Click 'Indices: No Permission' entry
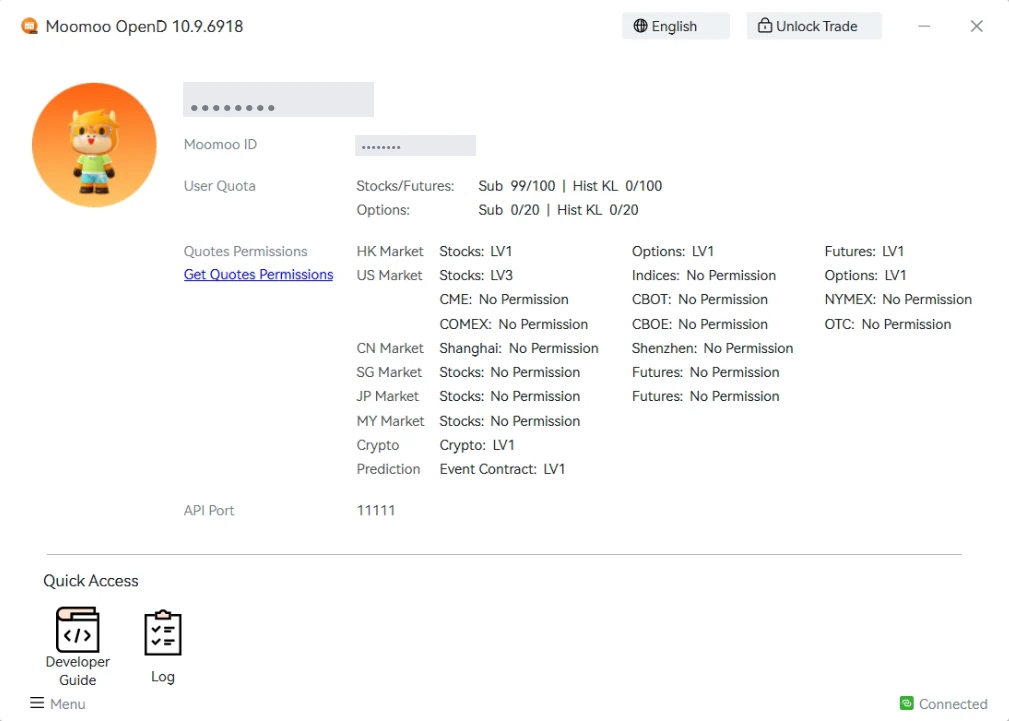The height and width of the screenshot is (721, 1009). tap(704, 276)
